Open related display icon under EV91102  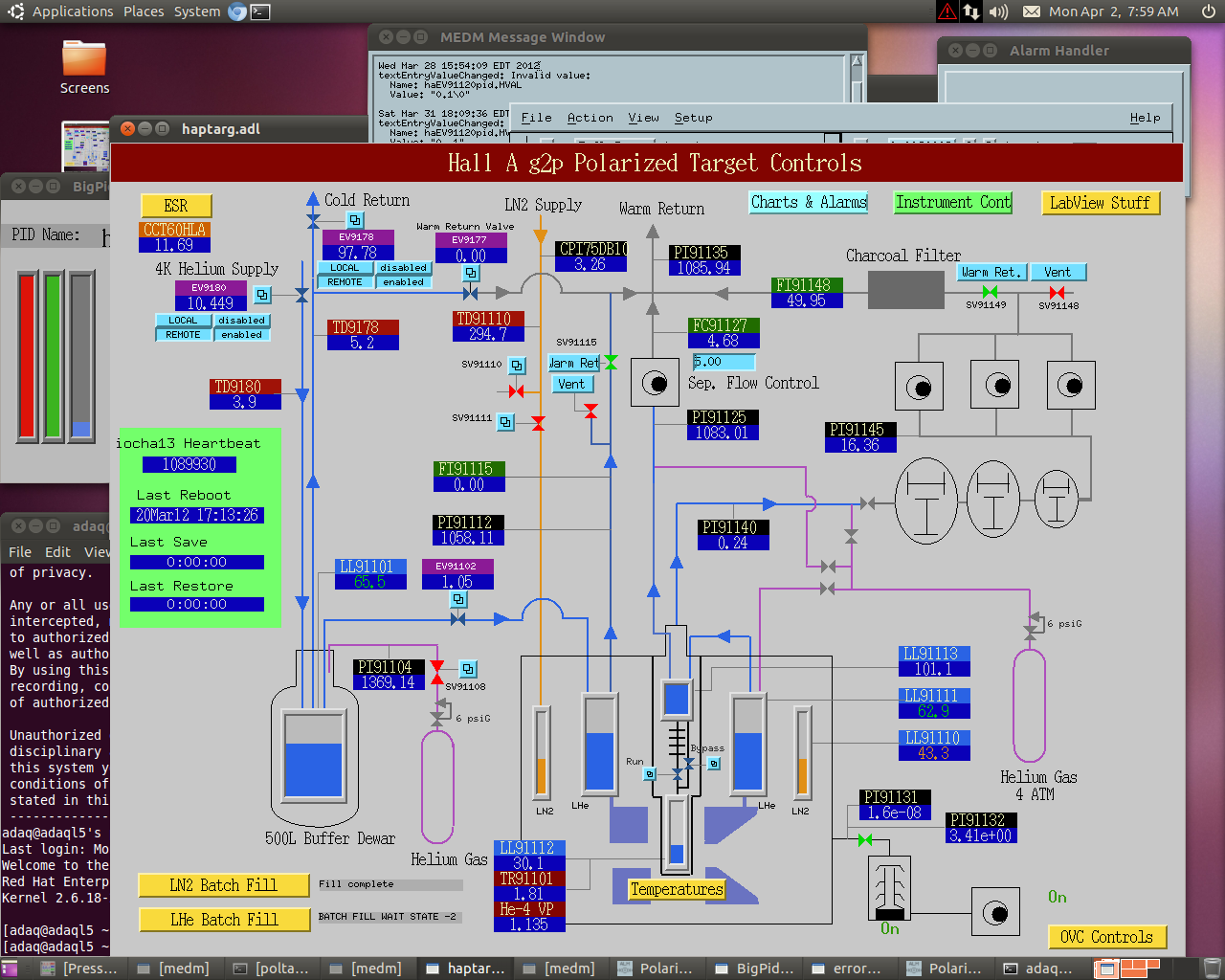click(x=459, y=599)
